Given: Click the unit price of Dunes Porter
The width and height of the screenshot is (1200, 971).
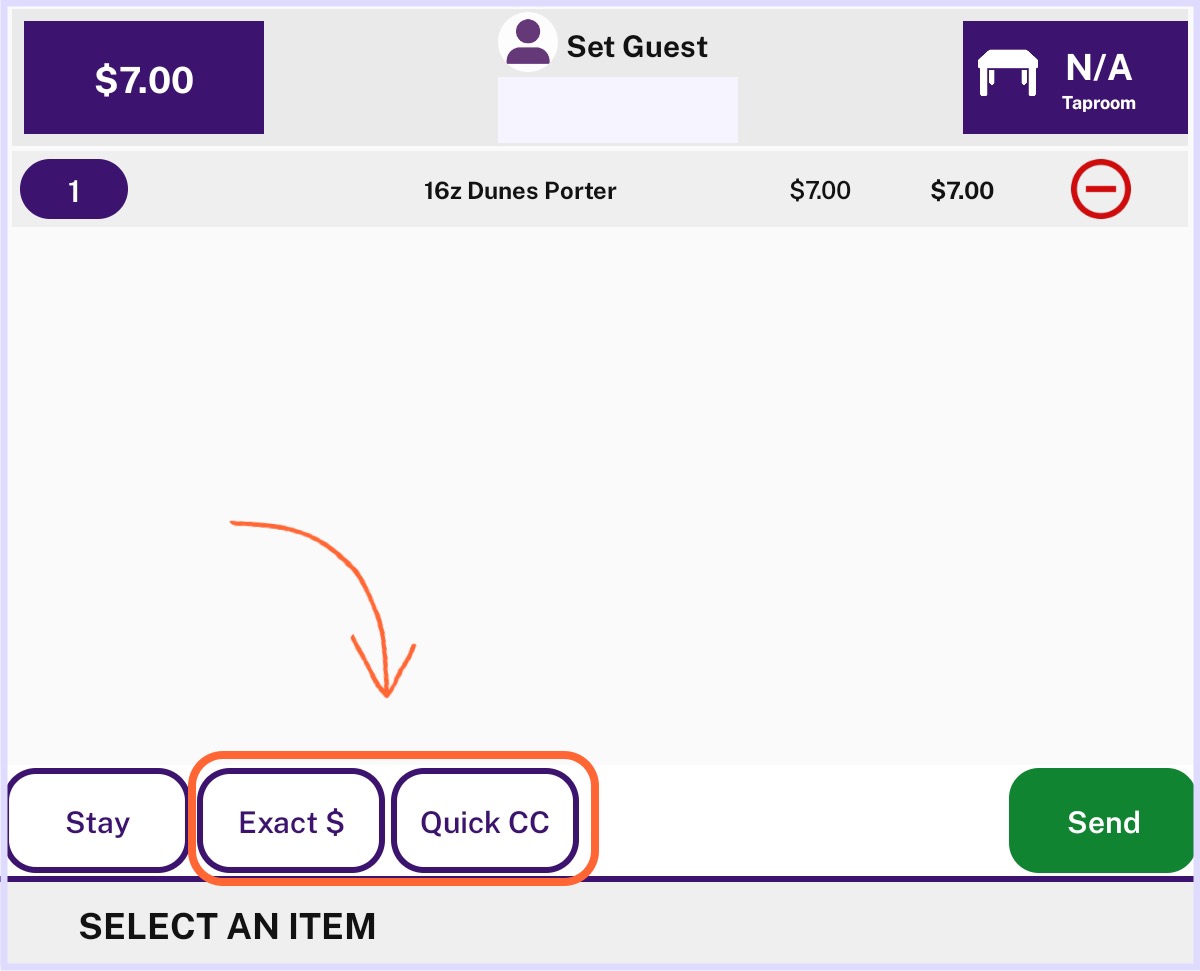Looking at the screenshot, I should (820, 190).
